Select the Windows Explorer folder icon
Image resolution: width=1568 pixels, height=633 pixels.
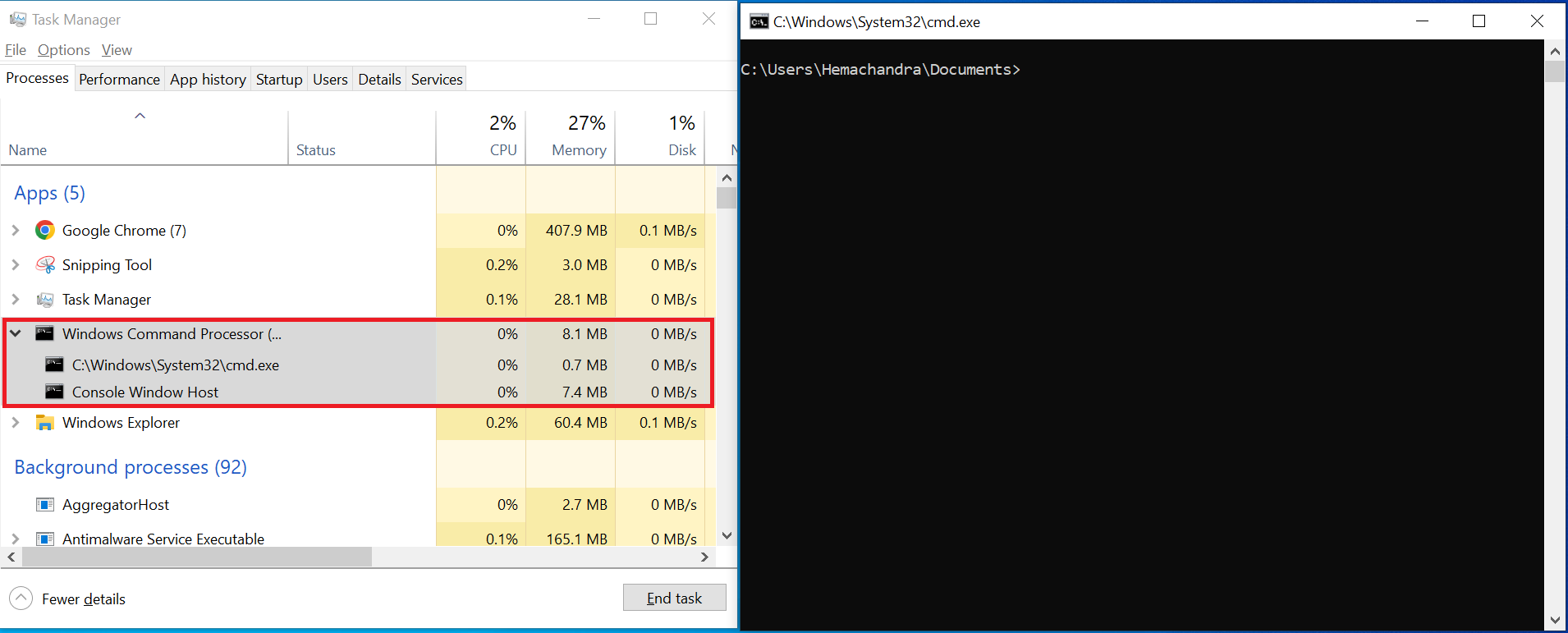pyautogui.click(x=45, y=423)
